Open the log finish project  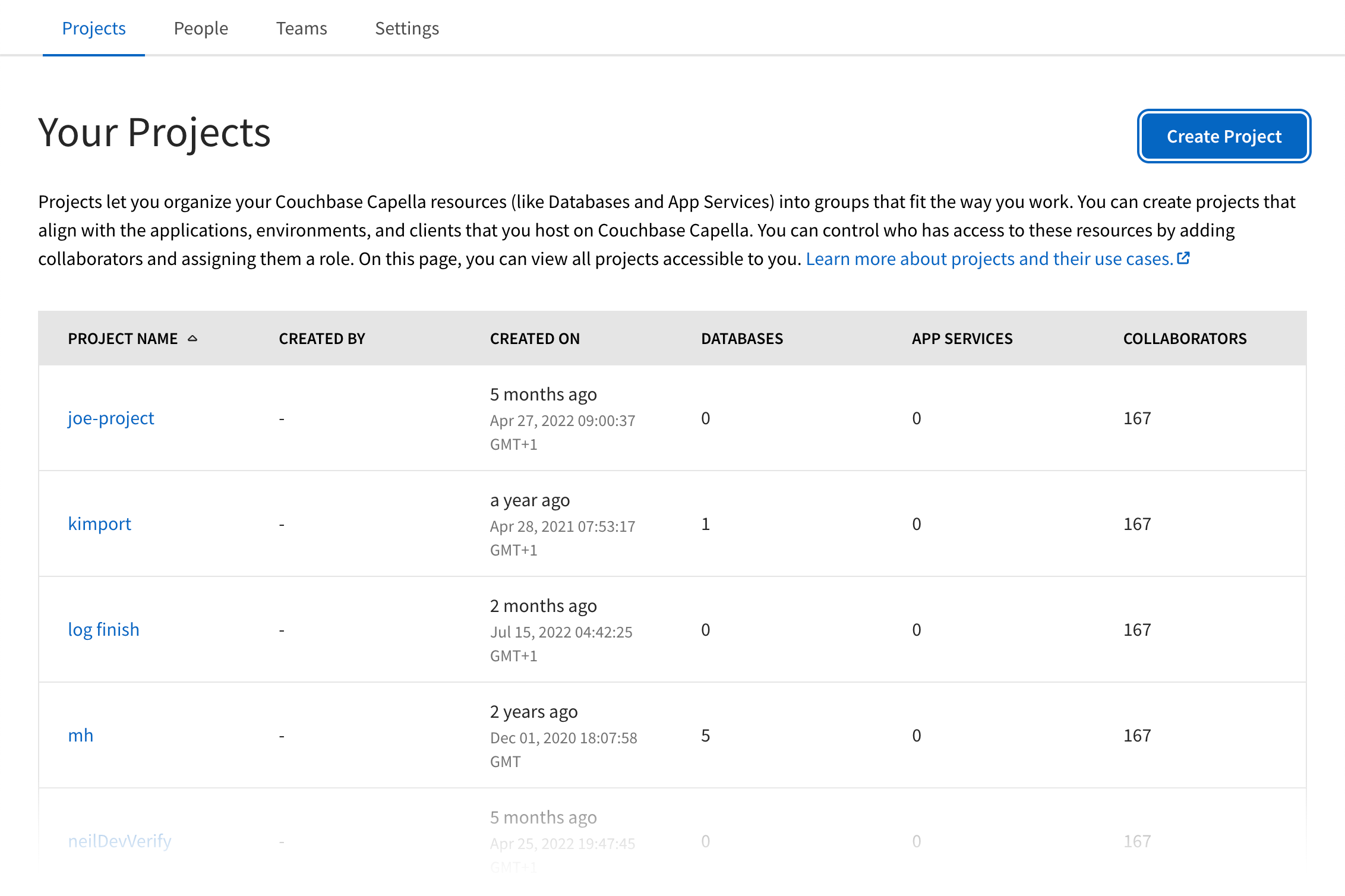103,629
